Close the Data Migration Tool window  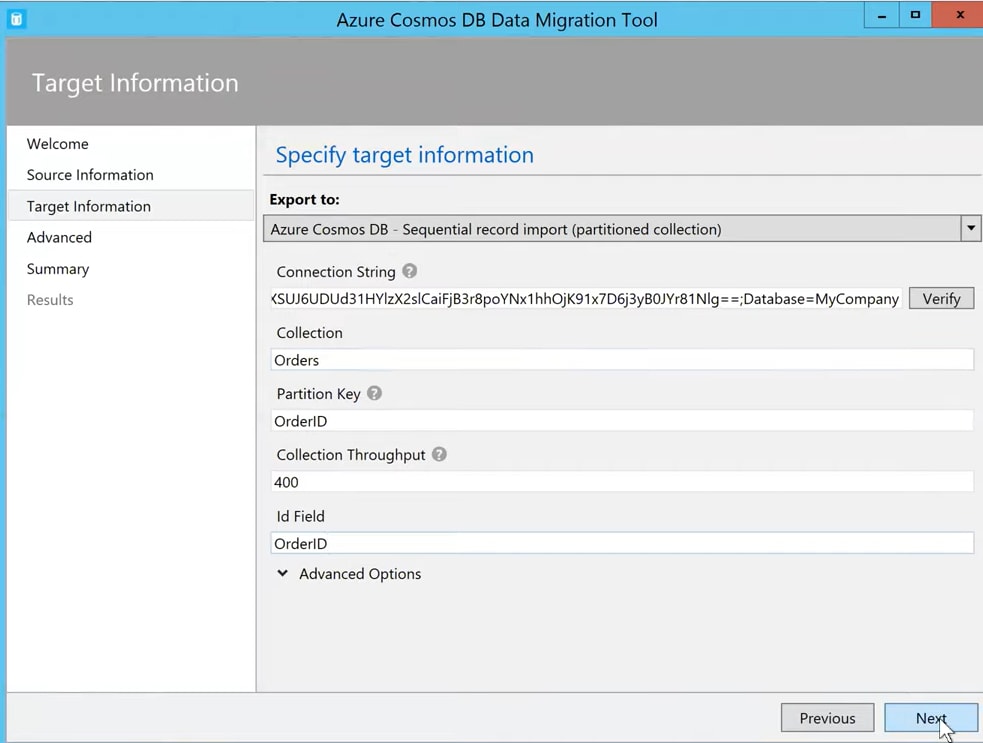pos(959,15)
